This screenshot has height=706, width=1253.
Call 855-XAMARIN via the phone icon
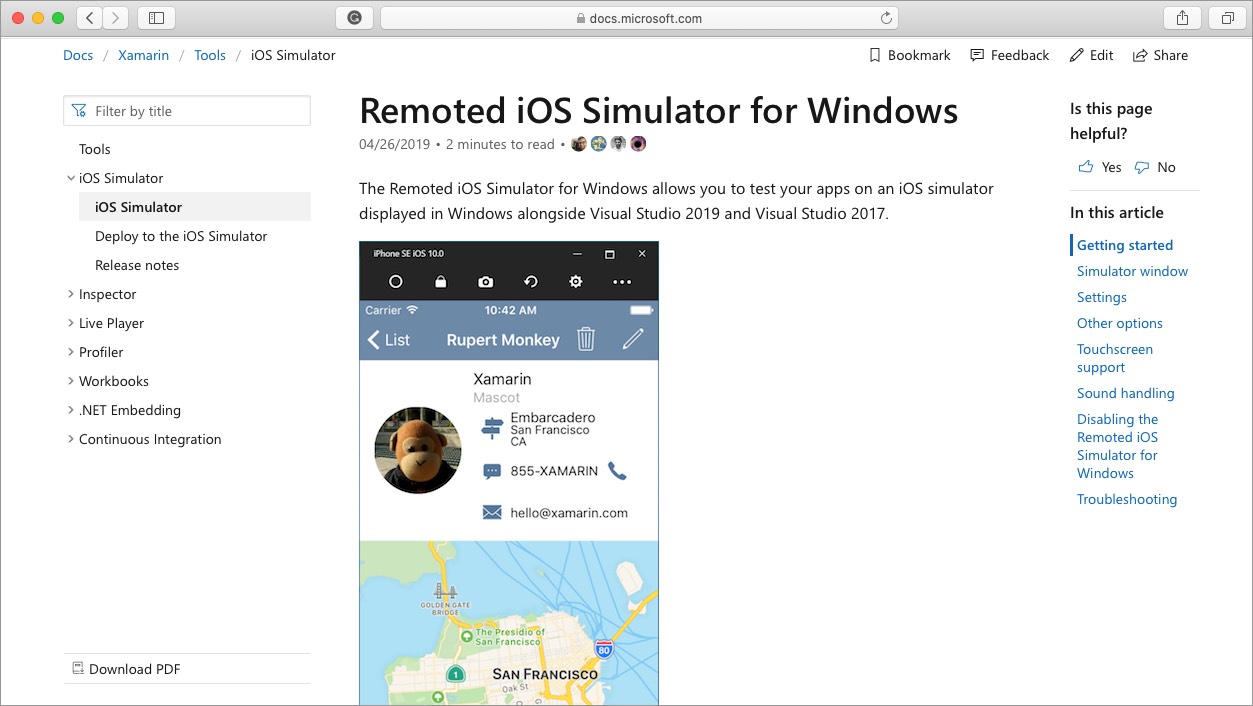[x=618, y=470]
